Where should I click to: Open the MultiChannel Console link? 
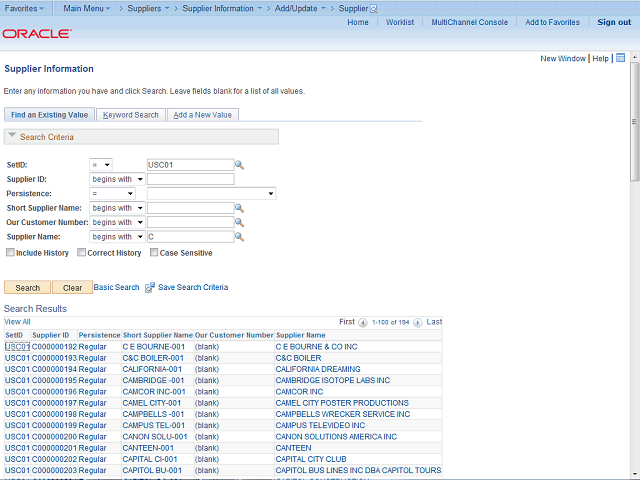click(x=470, y=22)
